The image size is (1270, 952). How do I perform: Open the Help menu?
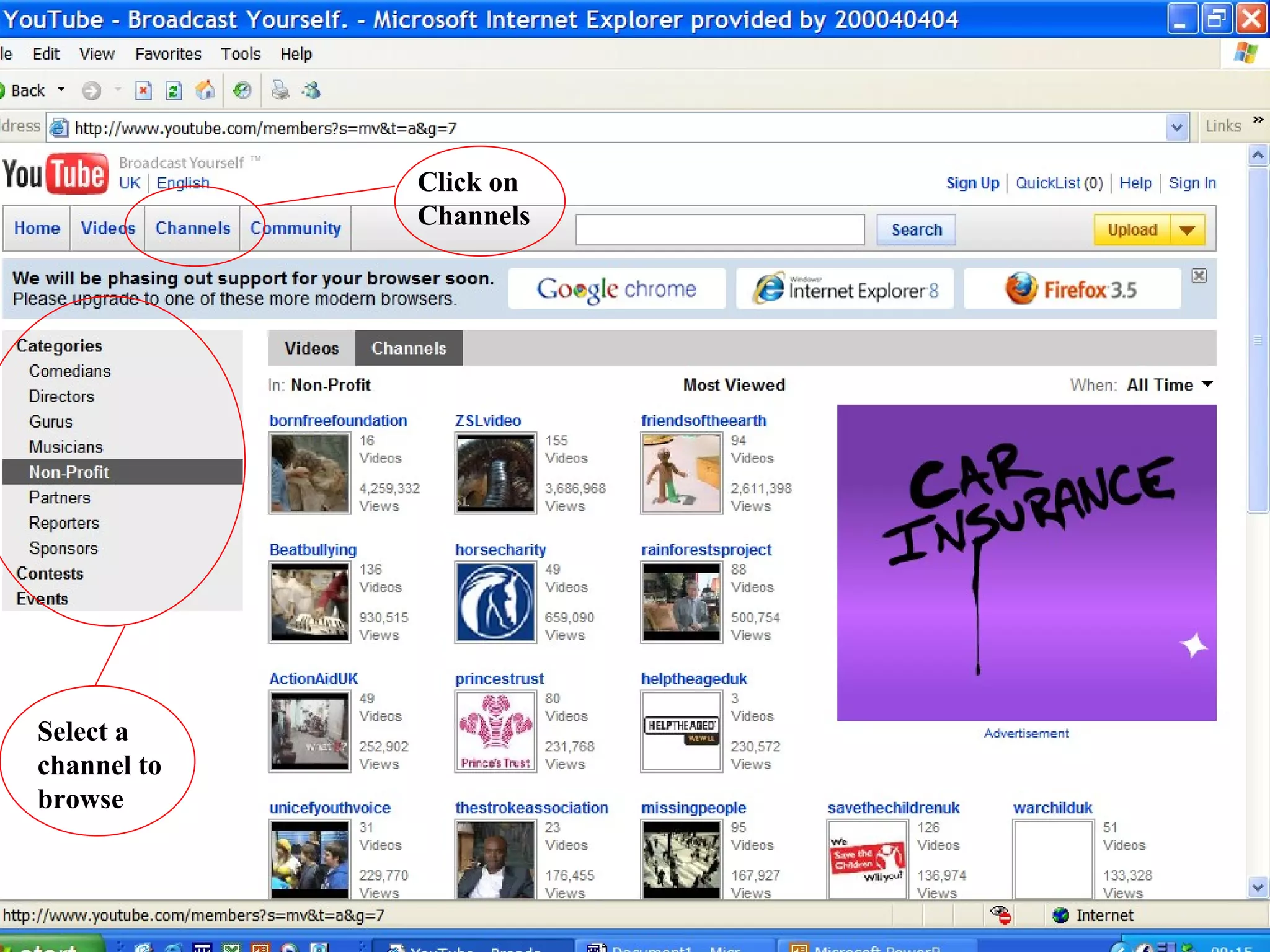tap(296, 54)
